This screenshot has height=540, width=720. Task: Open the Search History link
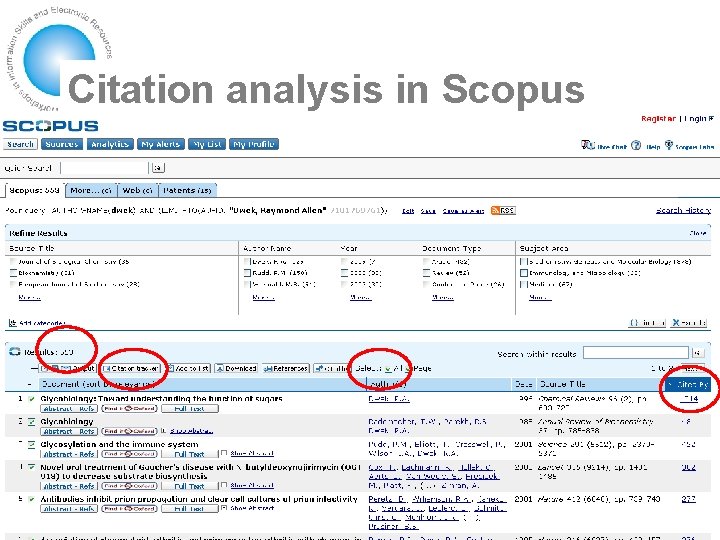[x=683, y=210]
